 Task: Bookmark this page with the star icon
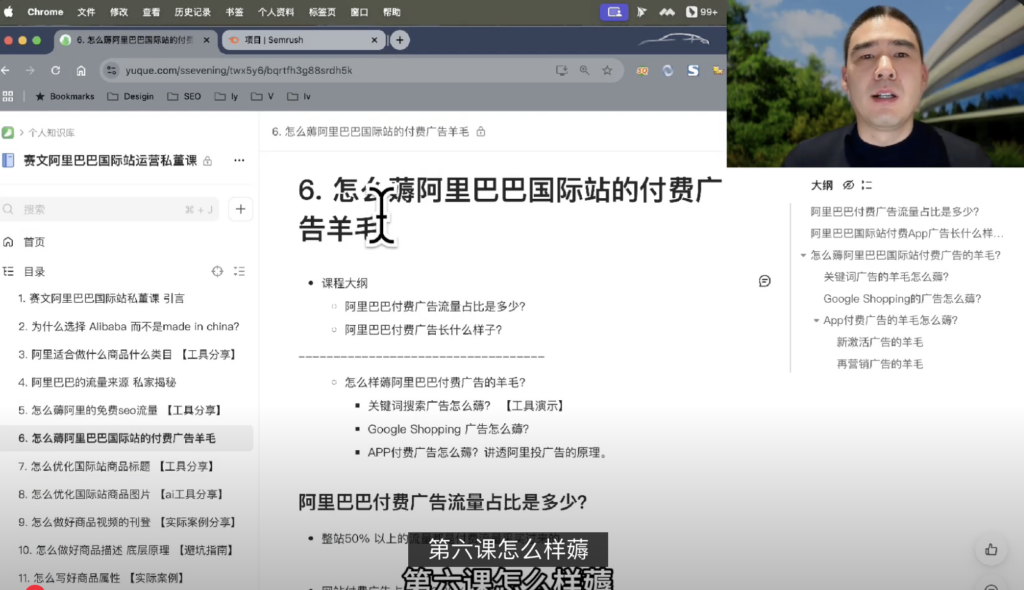[x=607, y=71]
